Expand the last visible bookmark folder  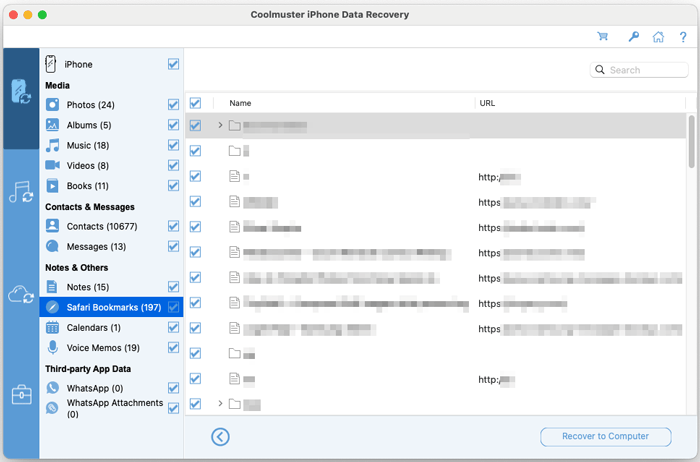tap(220, 404)
